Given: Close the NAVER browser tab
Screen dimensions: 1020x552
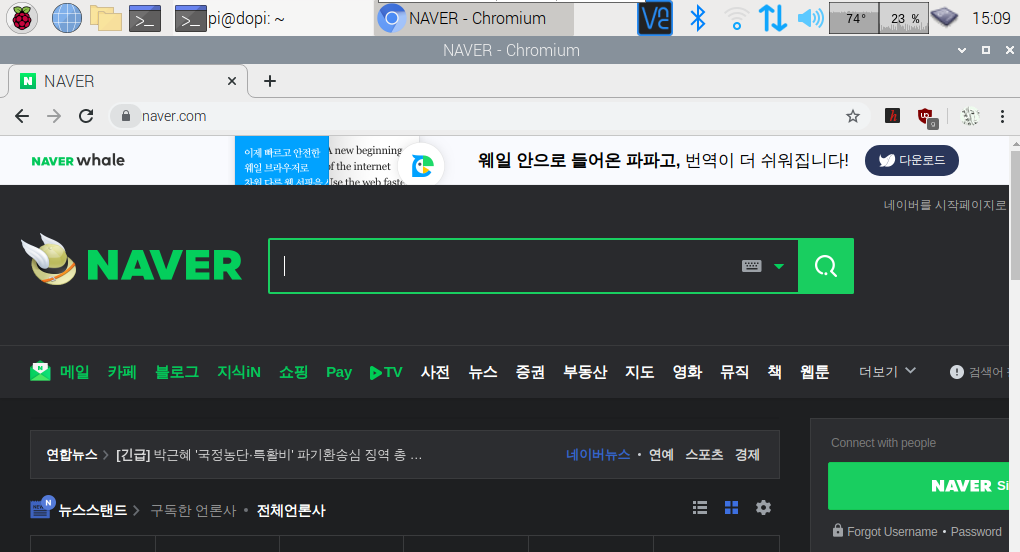Looking at the screenshot, I should point(232,81).
